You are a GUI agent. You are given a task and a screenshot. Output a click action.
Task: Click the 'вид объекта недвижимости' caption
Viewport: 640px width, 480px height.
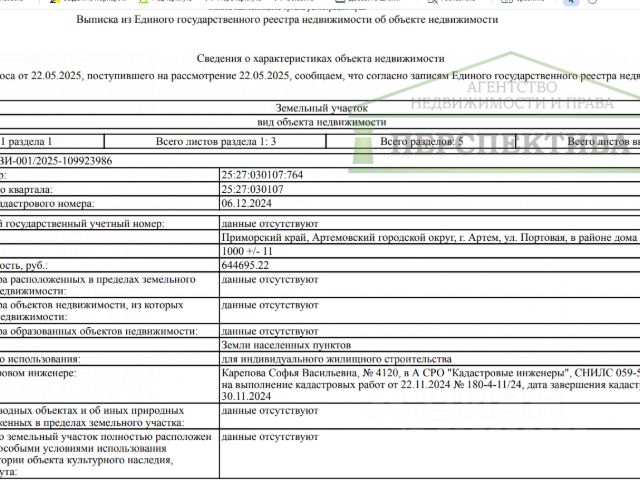321,122
